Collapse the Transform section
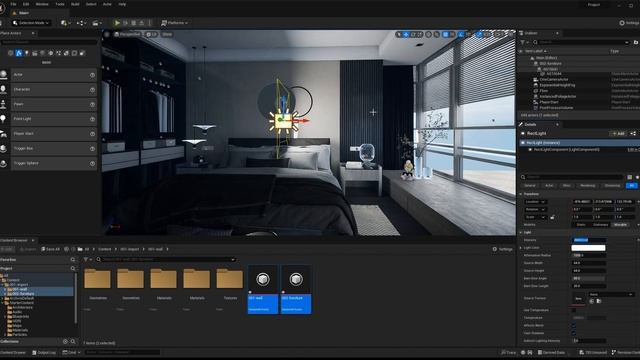 [x=521, y=194]
